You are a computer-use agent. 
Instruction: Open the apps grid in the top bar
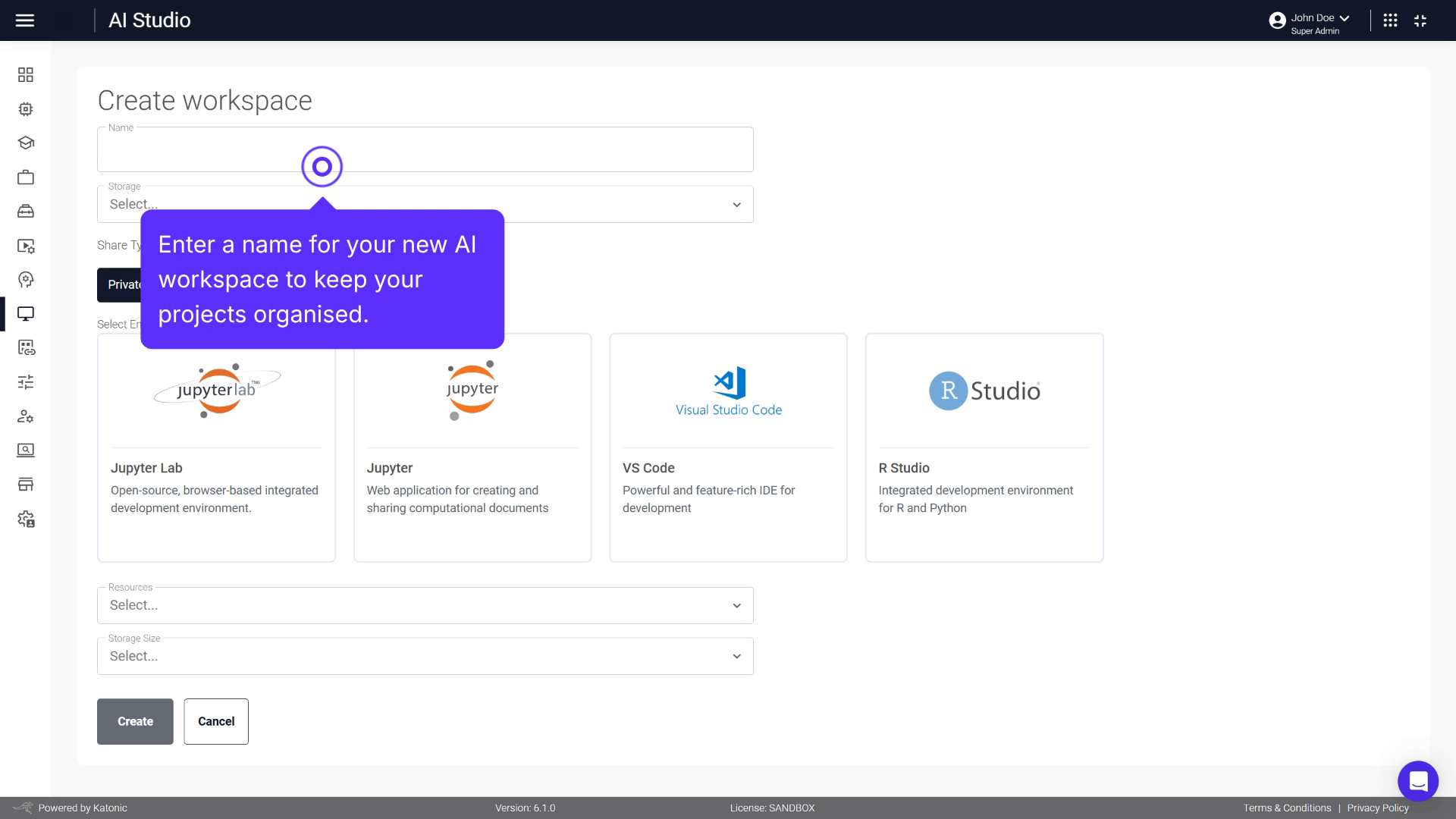[x=1390, y=20]
